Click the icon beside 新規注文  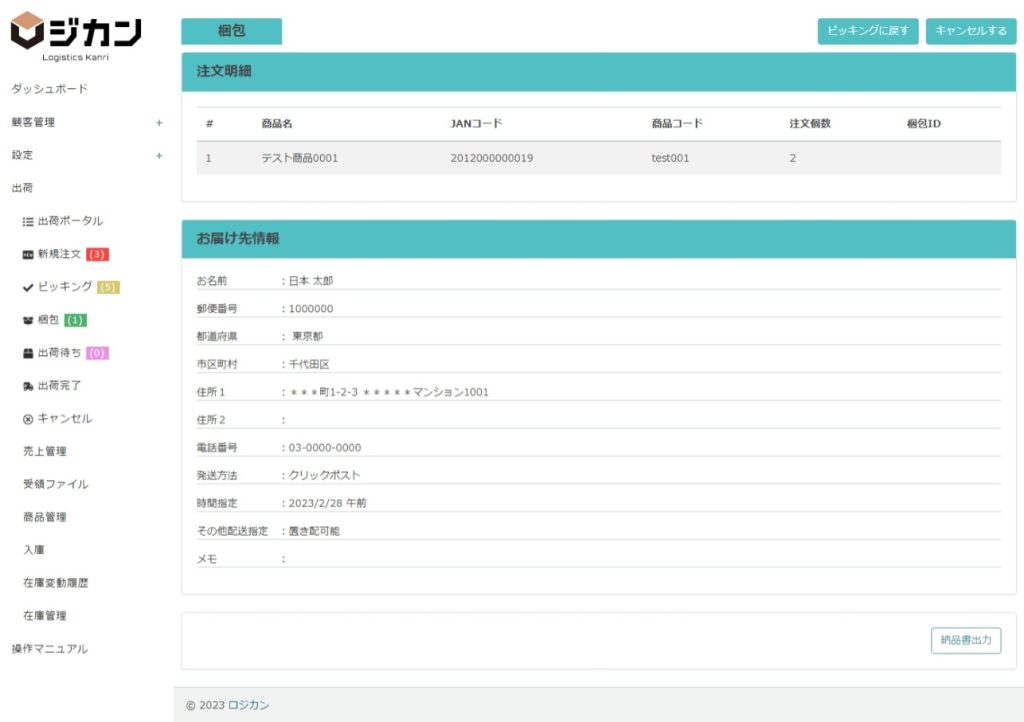28,254
